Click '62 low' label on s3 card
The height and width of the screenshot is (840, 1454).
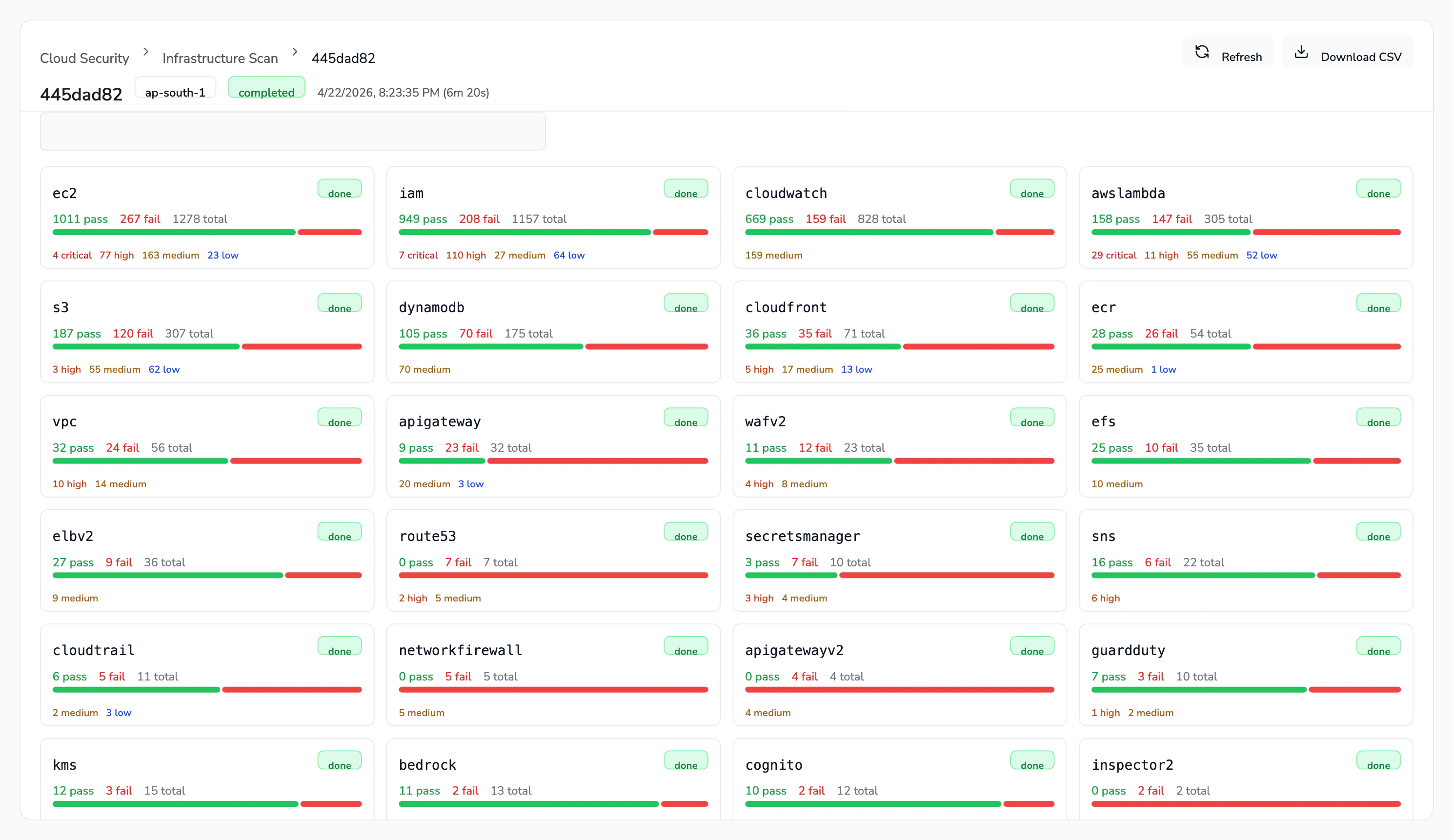(x=164, y=369)
